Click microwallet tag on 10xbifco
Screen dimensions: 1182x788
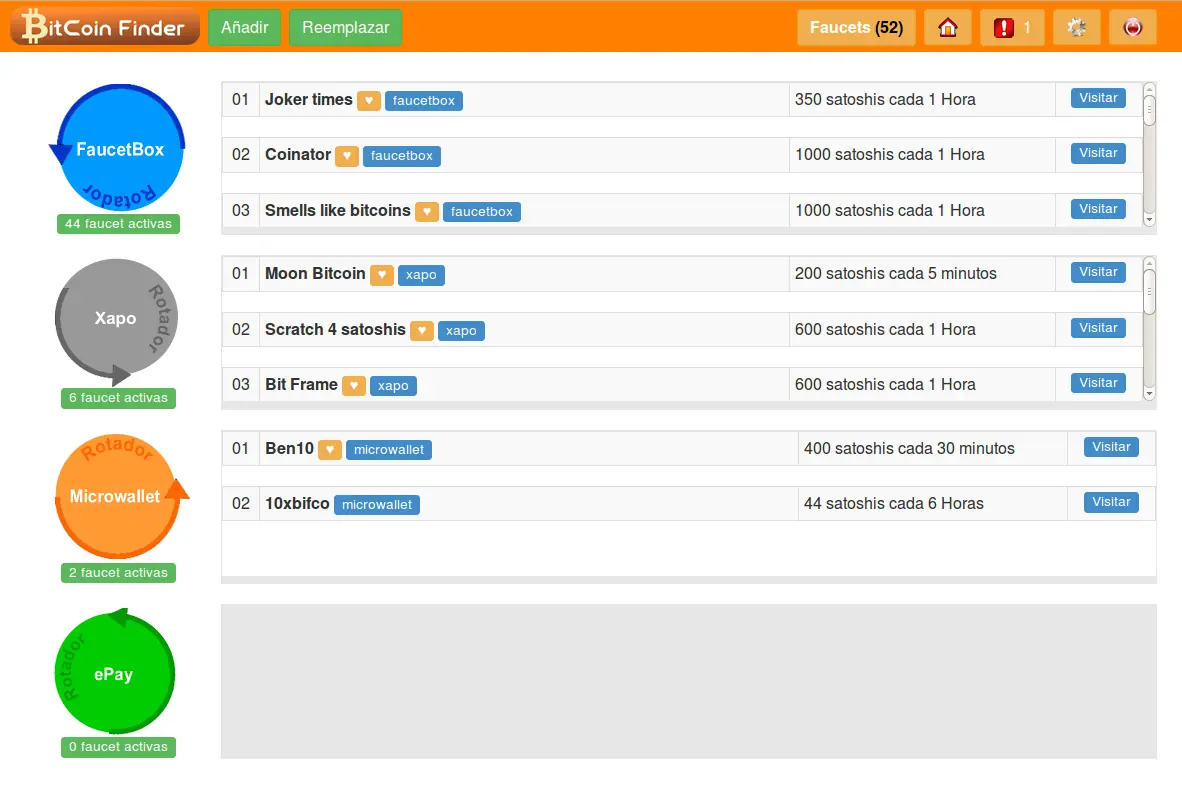[377, 505]
